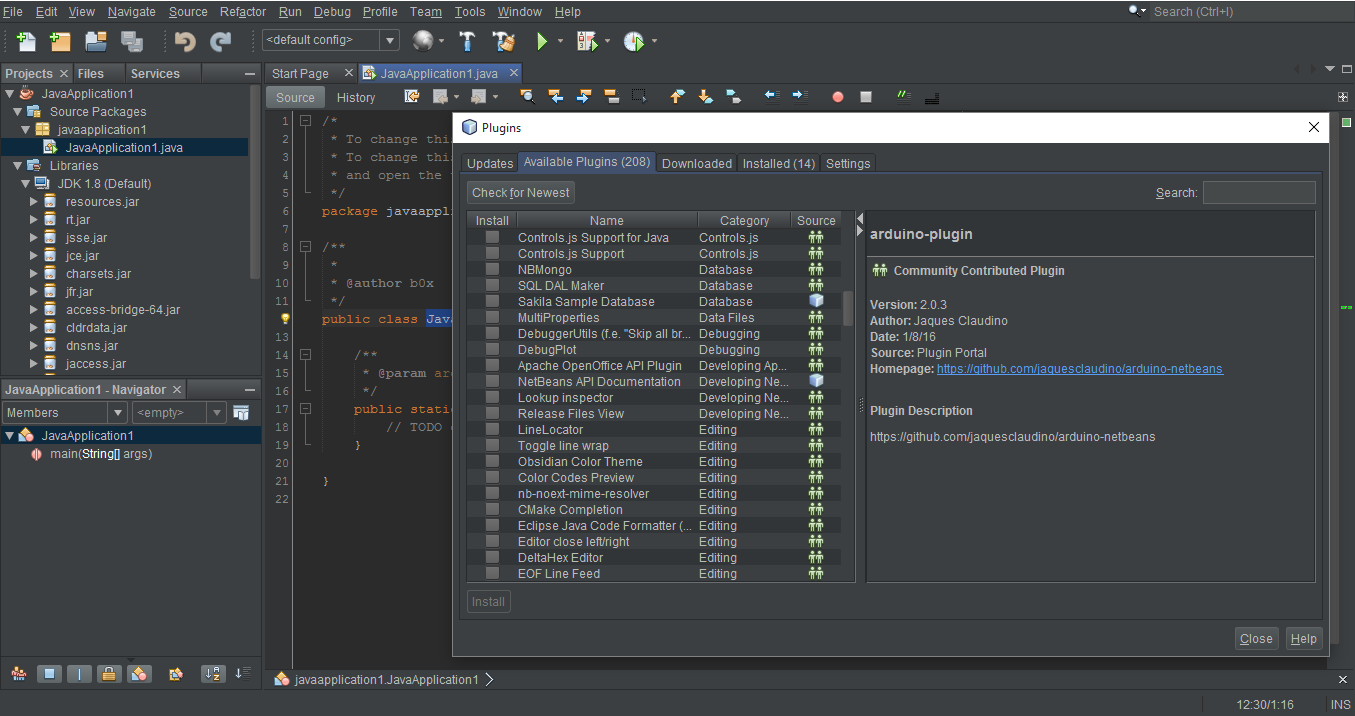This screenshot has height=716, width=1355.
Task: Check the install box for DeltaHex Editor
Action: (492, 558)
